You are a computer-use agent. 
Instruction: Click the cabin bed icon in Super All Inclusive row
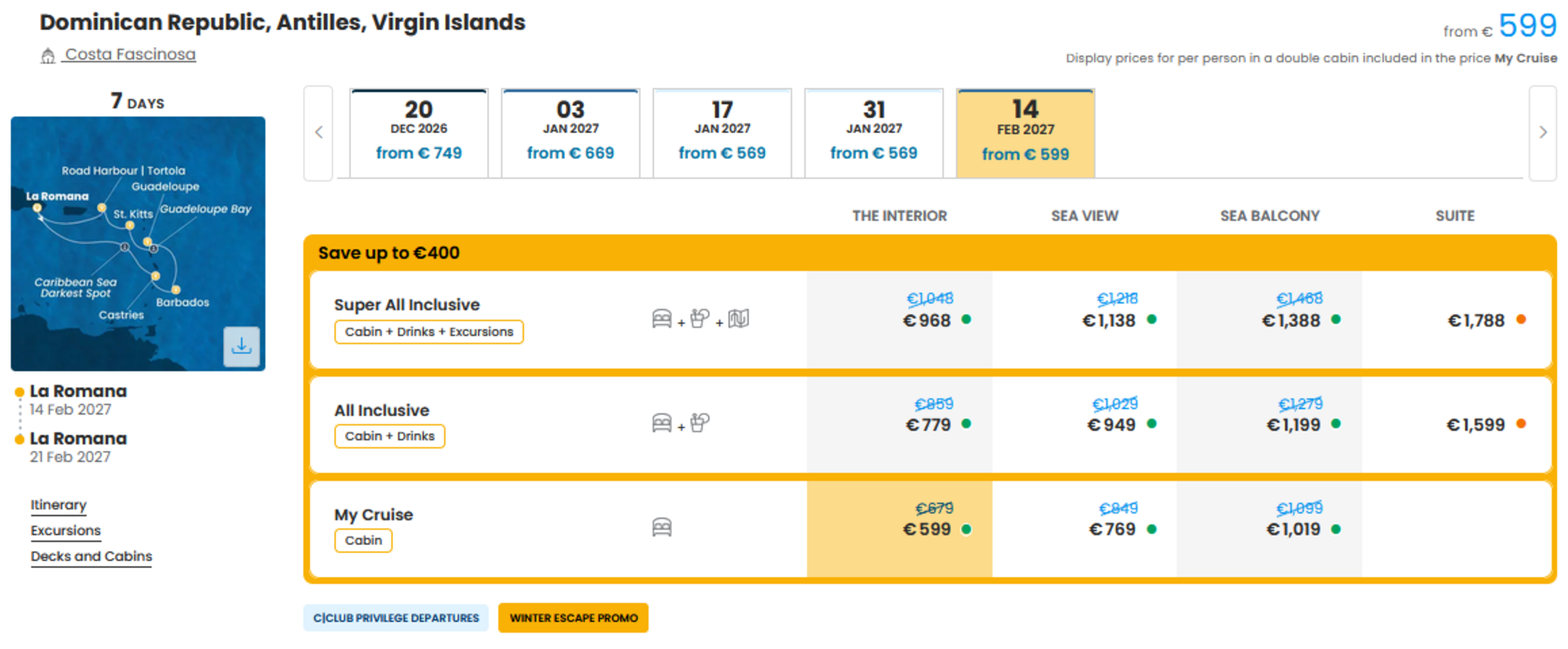[662, 319]
